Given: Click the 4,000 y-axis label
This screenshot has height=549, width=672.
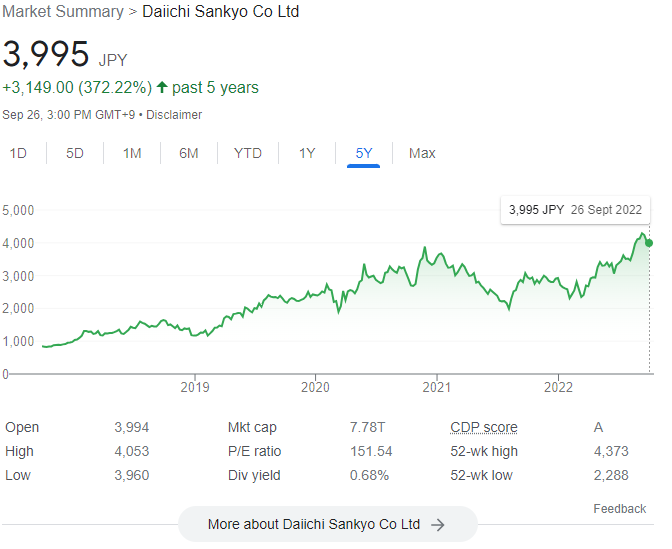Looking at the screenshot, I should coord(18,243).
